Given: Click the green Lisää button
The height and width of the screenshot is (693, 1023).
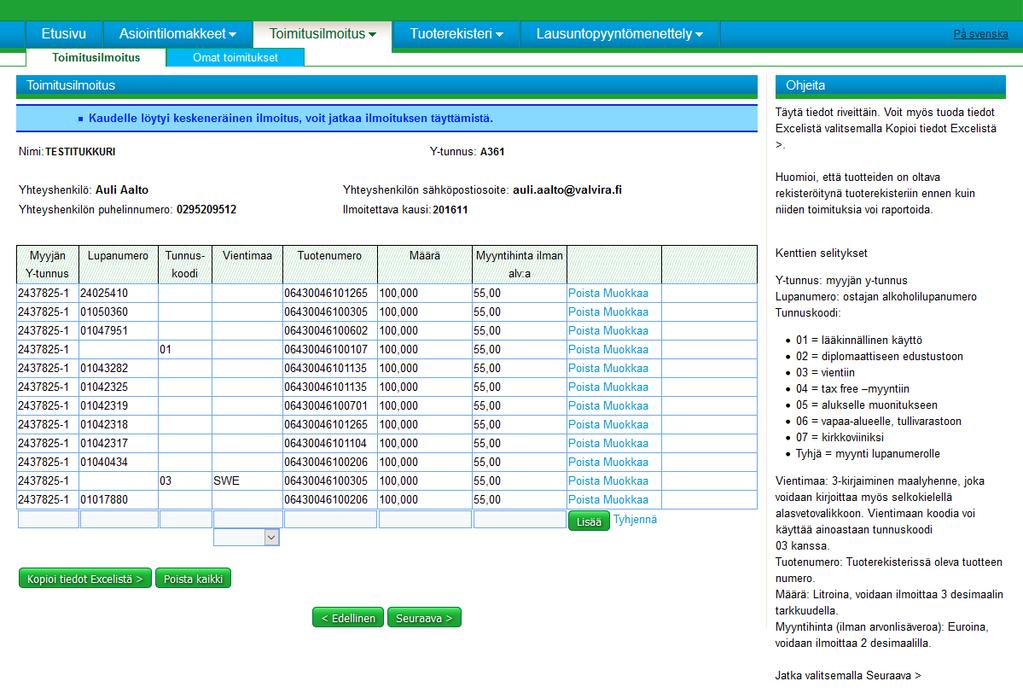Looking at the screenshot, I should coord(588,521).
